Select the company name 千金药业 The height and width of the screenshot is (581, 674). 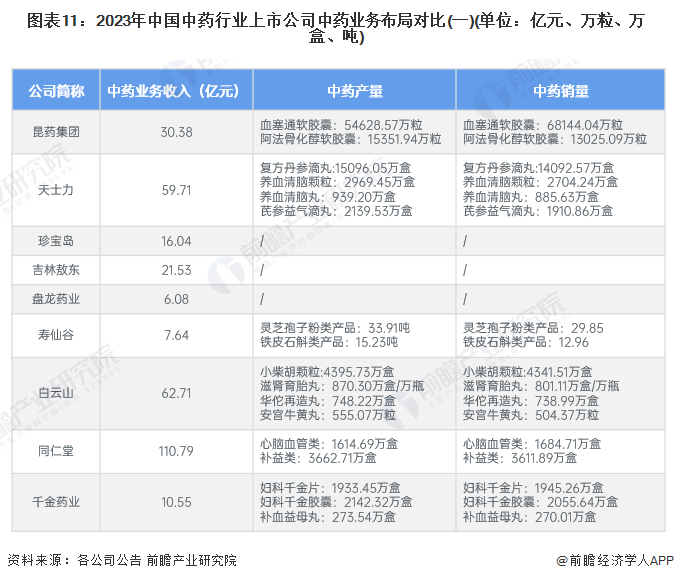pos(56,502)
